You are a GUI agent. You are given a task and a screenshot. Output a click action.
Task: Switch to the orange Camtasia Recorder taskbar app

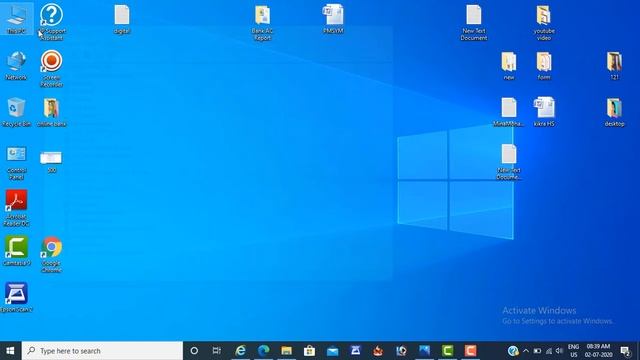click(470, 351)
